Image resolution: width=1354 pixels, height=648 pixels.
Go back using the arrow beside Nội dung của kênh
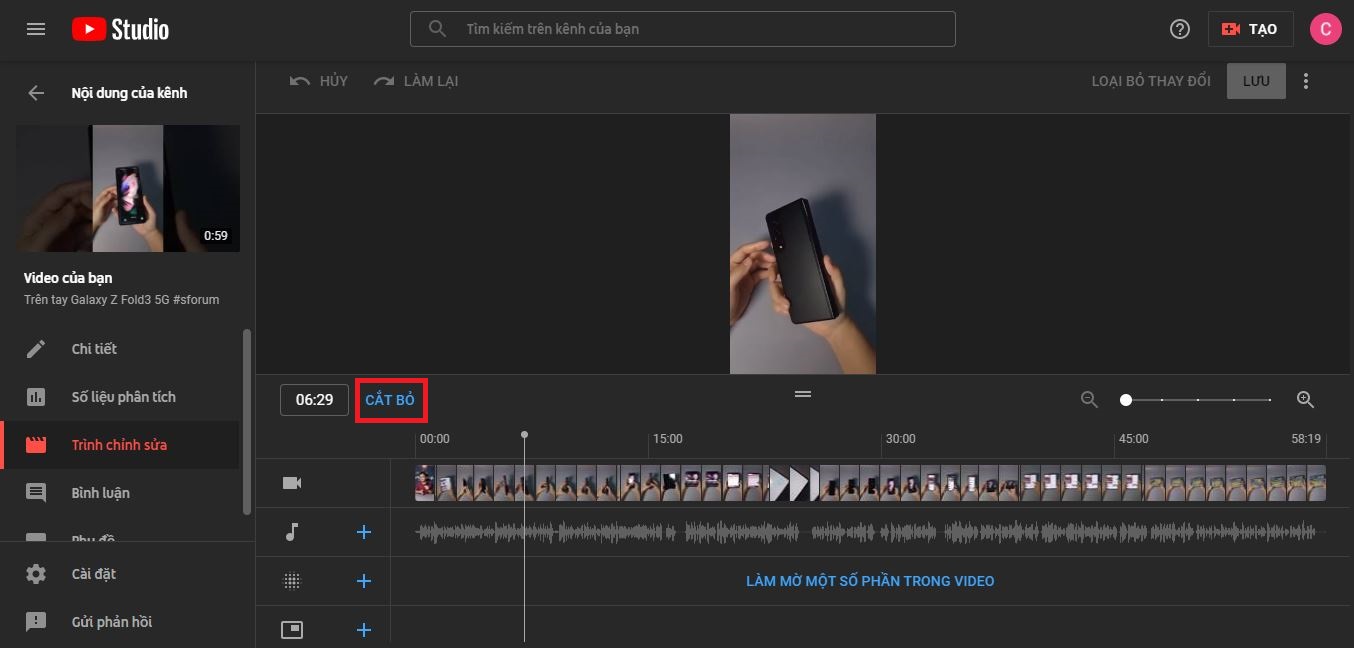[36, 93]
